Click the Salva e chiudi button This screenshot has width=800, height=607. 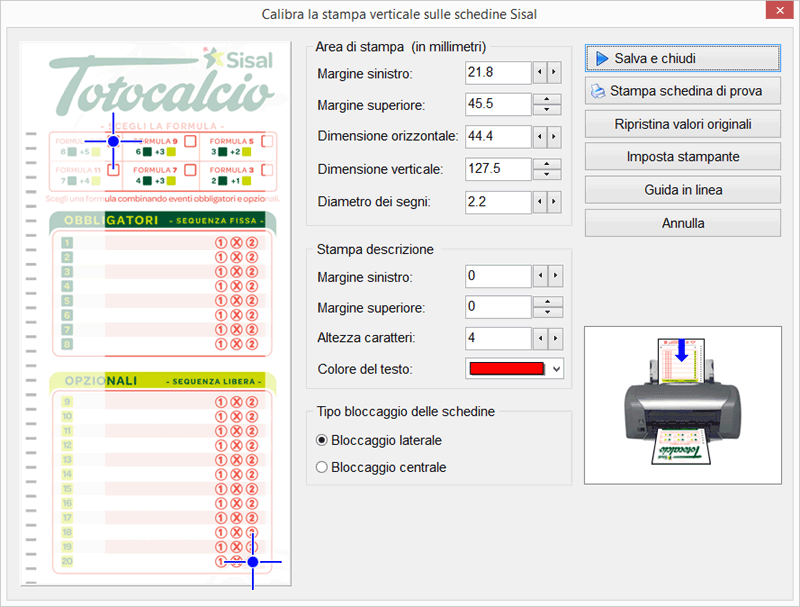point(682,58)
